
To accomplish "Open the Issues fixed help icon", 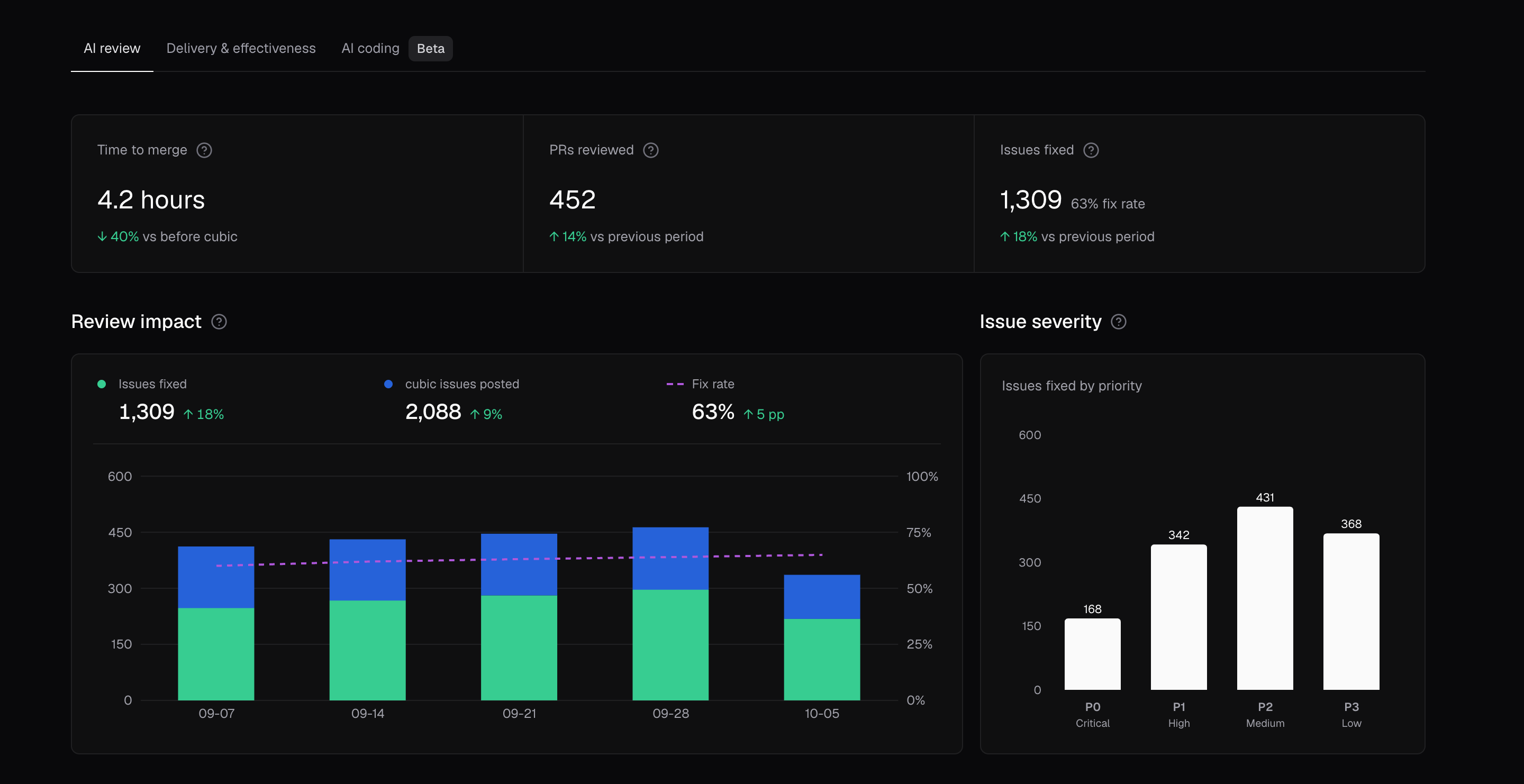I will tap(1091, 150).
